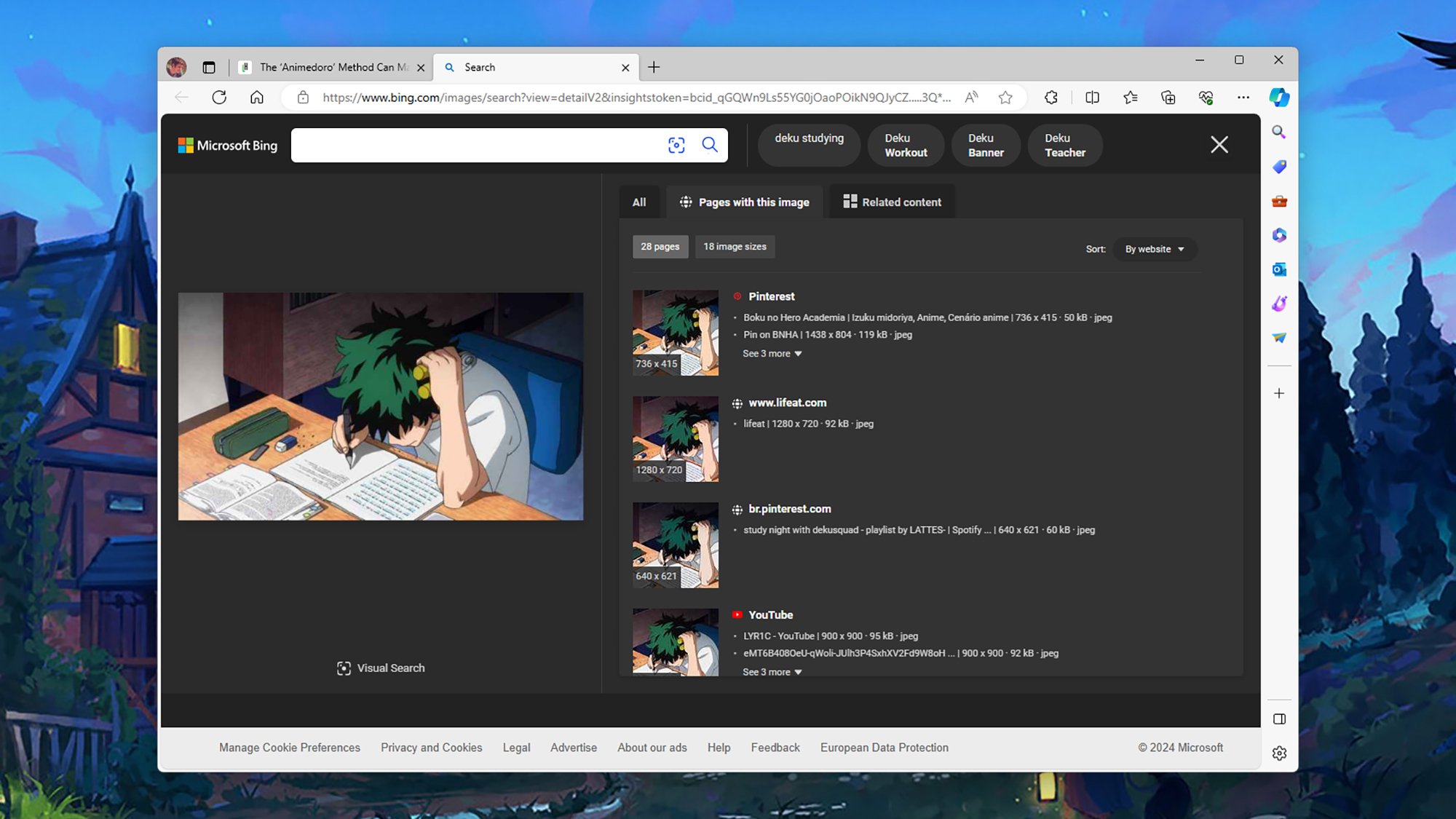
Task: Select the 'All' filter tab
Action: (639, 202)
